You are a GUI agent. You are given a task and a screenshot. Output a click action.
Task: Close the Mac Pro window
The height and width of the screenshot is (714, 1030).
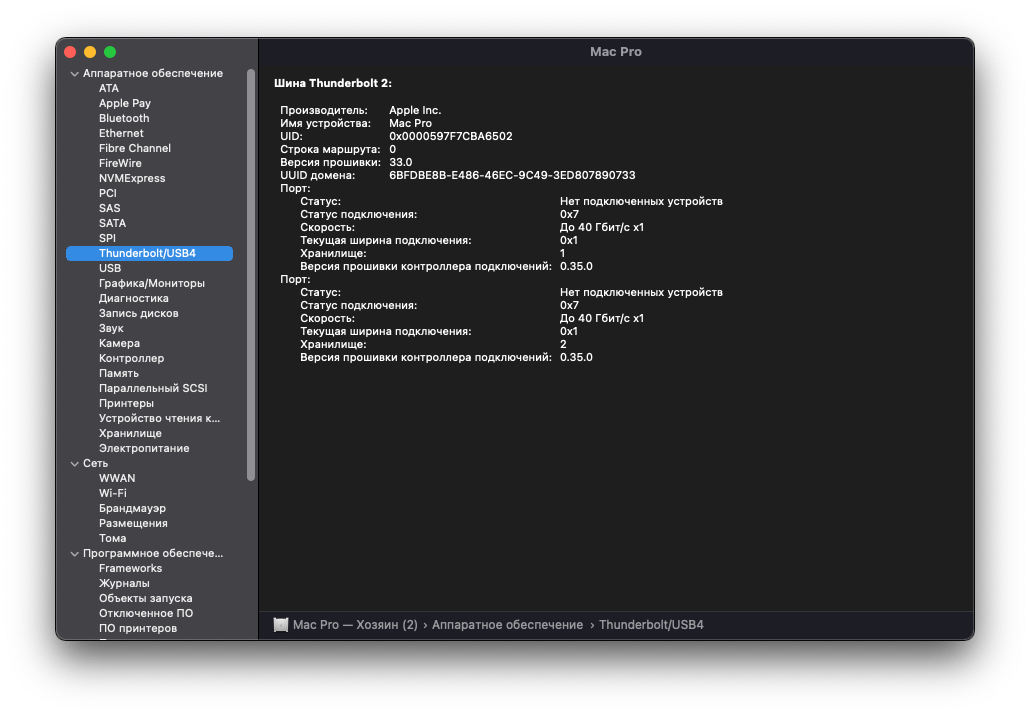point(70,52)
